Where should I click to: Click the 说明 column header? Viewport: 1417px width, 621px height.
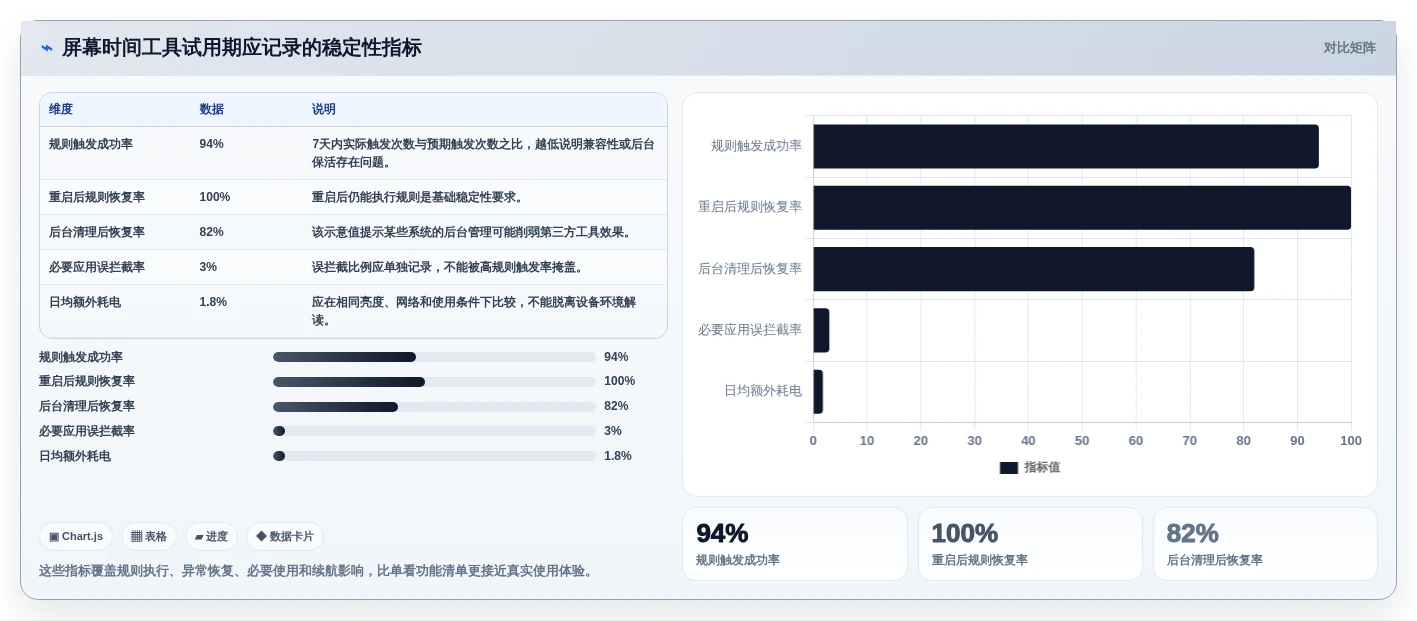[324, 109]
